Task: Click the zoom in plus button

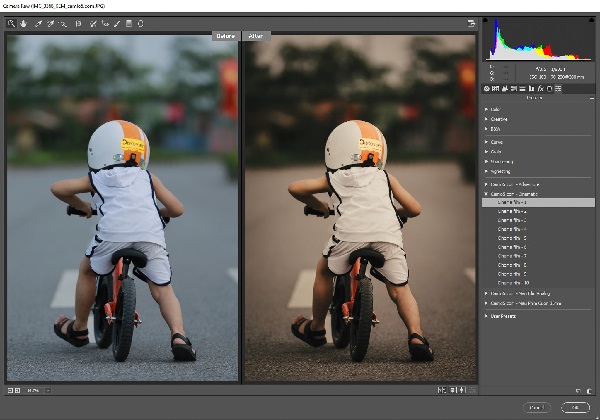Action: tap(17, 391)
